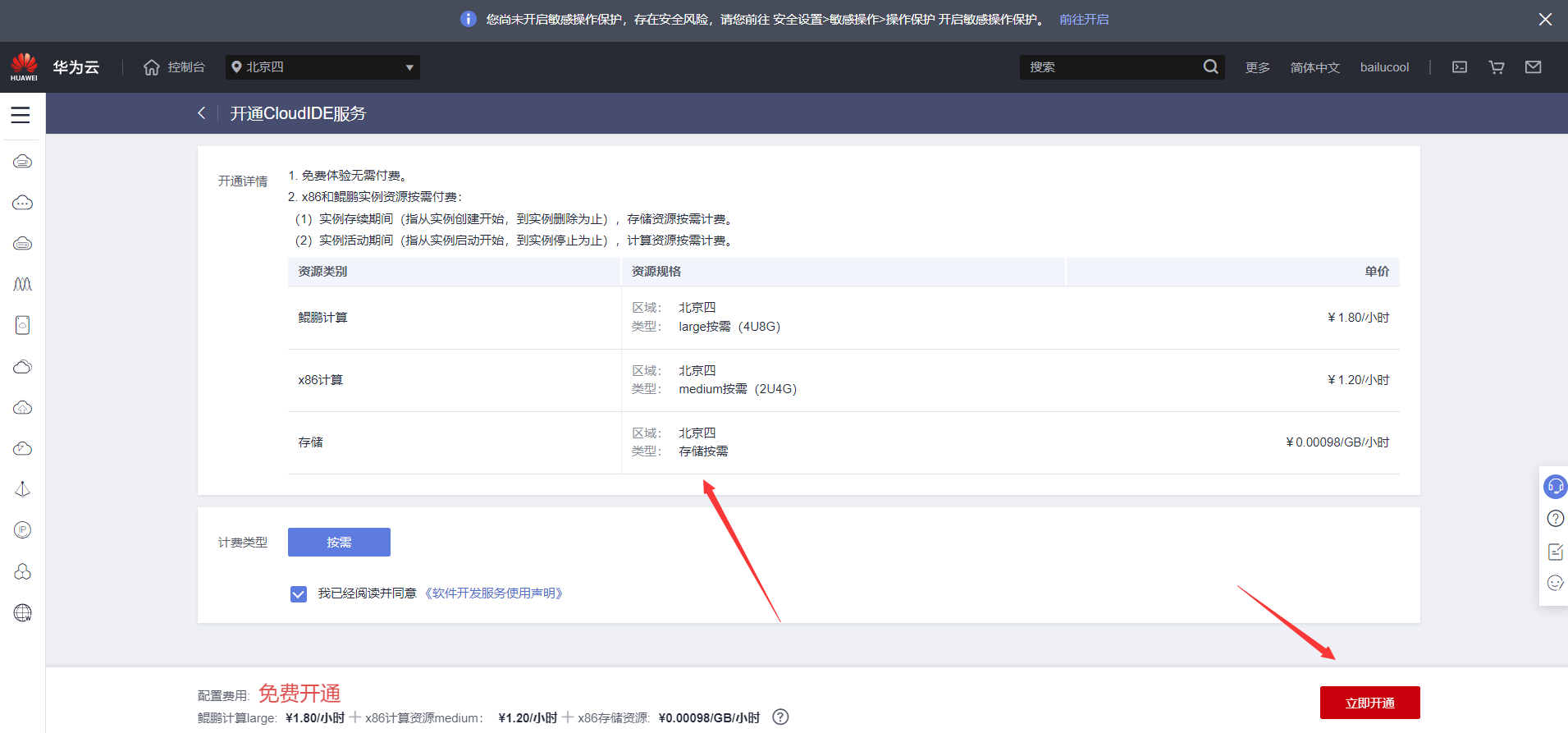Click the medium按需 (2U4G) spec text
1568x733 pixels.
tap(738, 389)
